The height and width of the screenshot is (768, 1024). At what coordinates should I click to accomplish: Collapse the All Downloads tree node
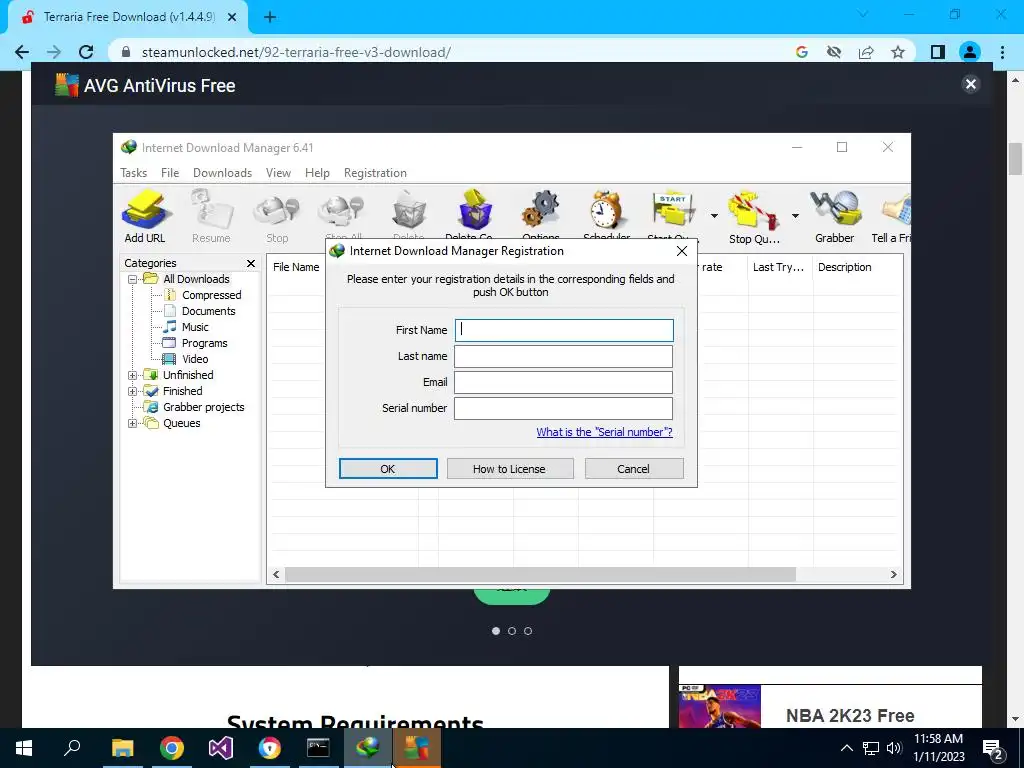(132, 279)
